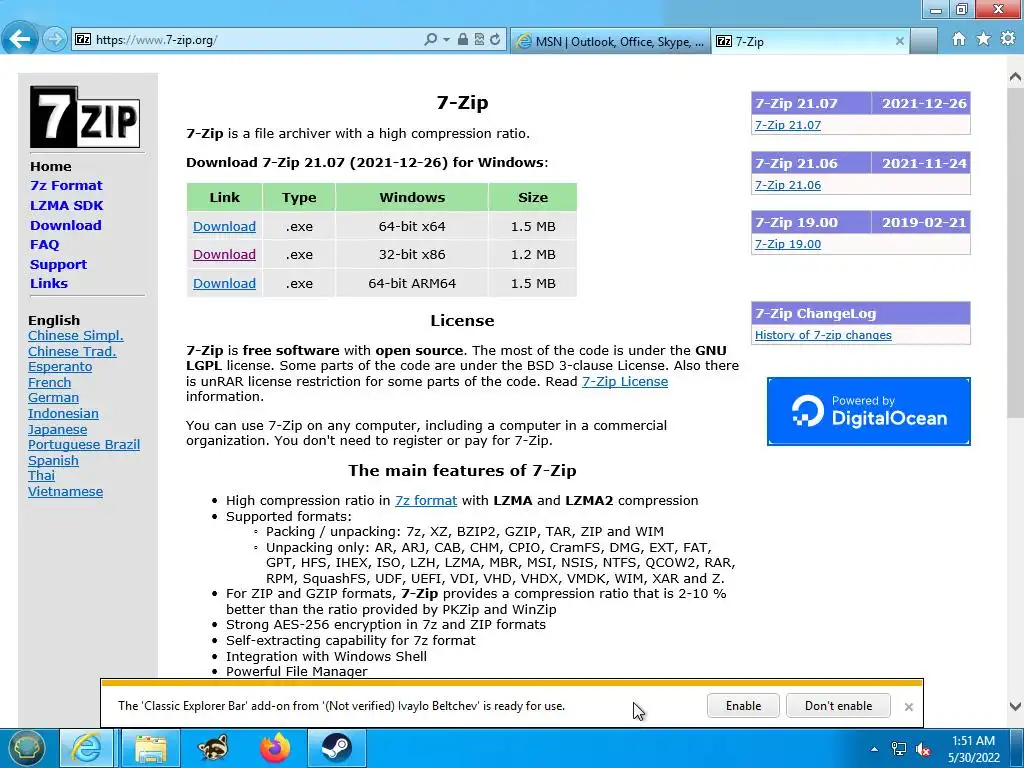Open the taskbar clock and date
The width and height of the screenshot is (1024, 768).
pos(974,749)
